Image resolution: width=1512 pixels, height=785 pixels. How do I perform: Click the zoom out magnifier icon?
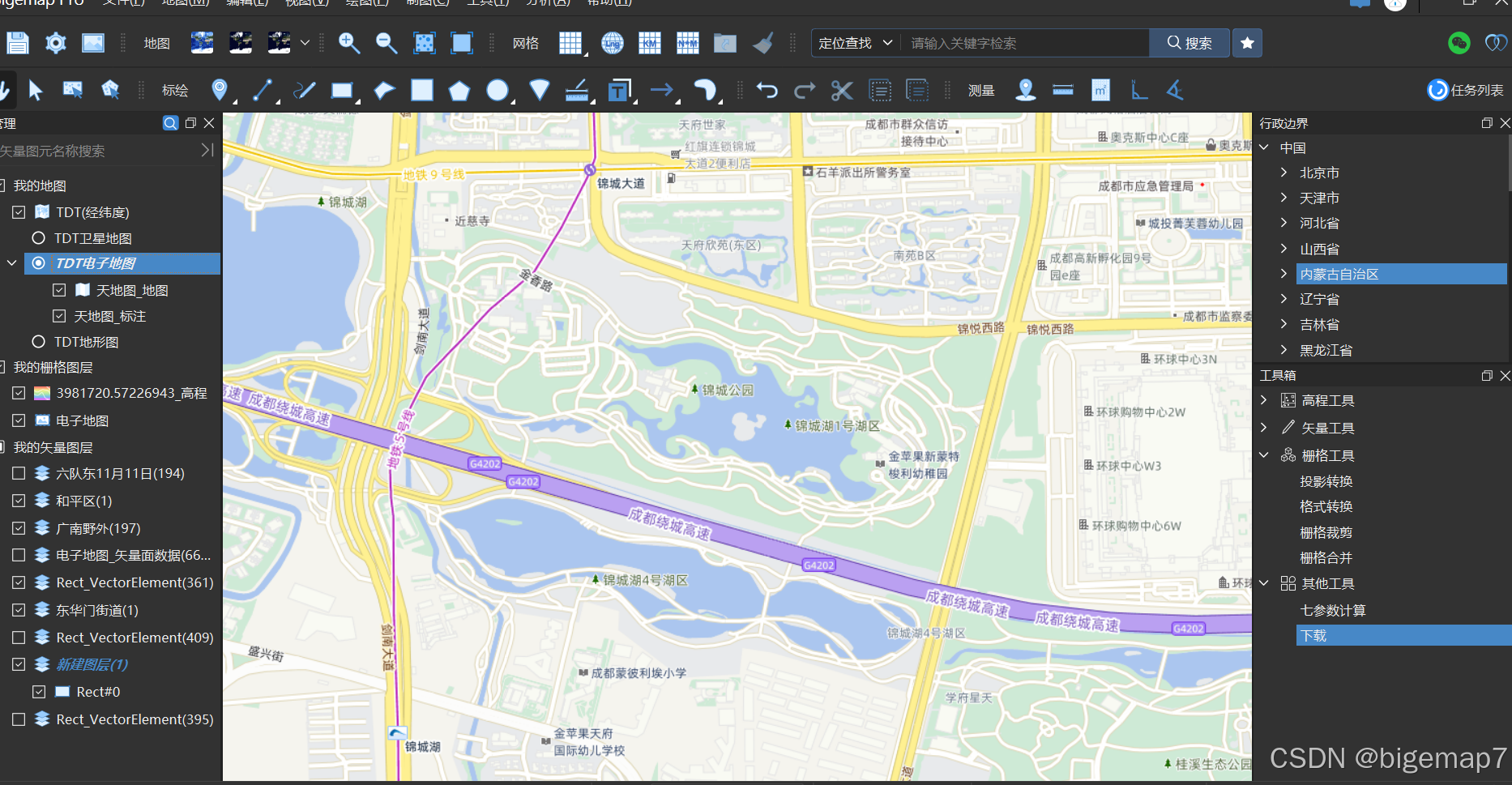387,43
